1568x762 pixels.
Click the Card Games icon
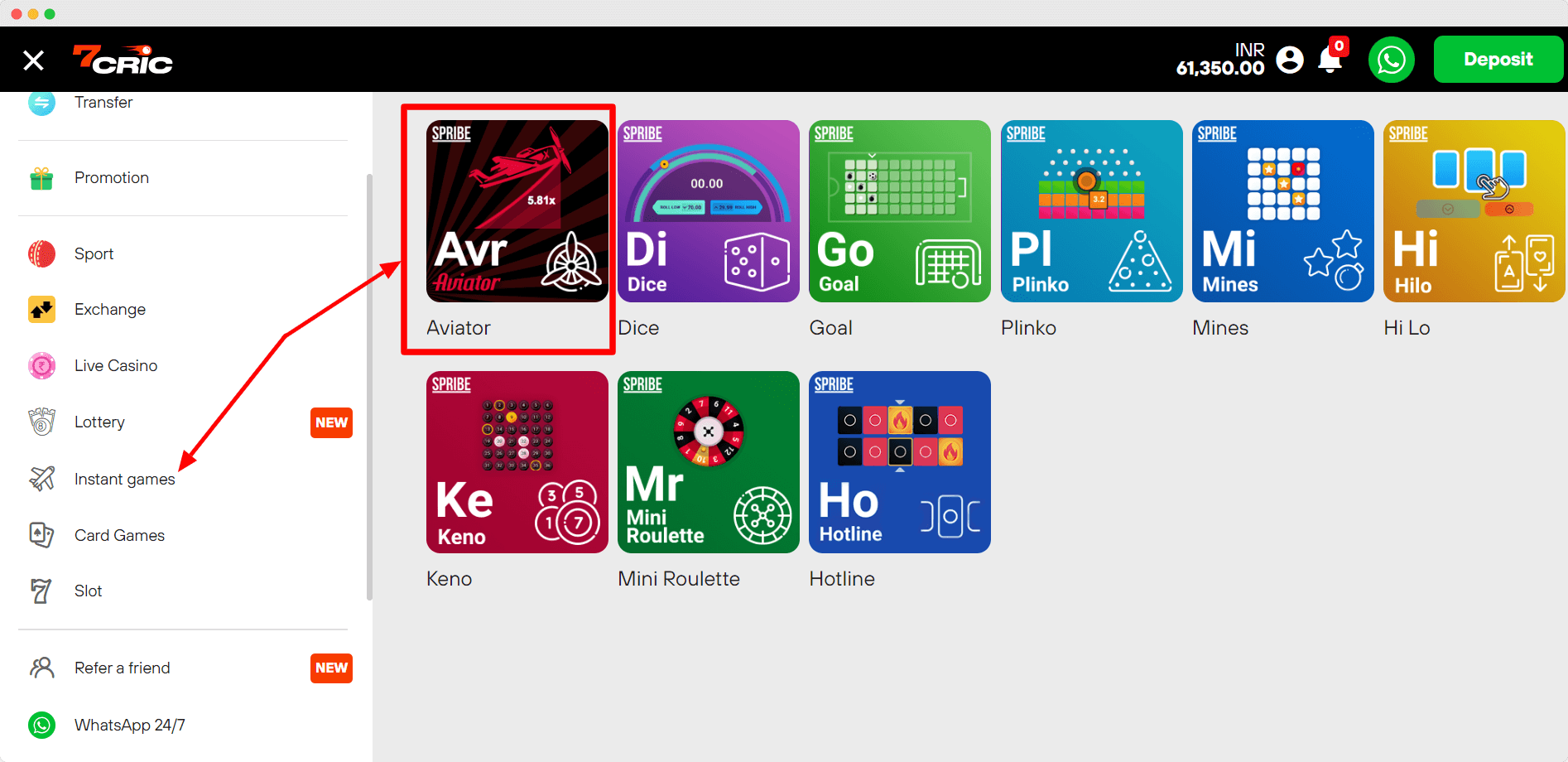pyautogui.click(x=41, y=534)
